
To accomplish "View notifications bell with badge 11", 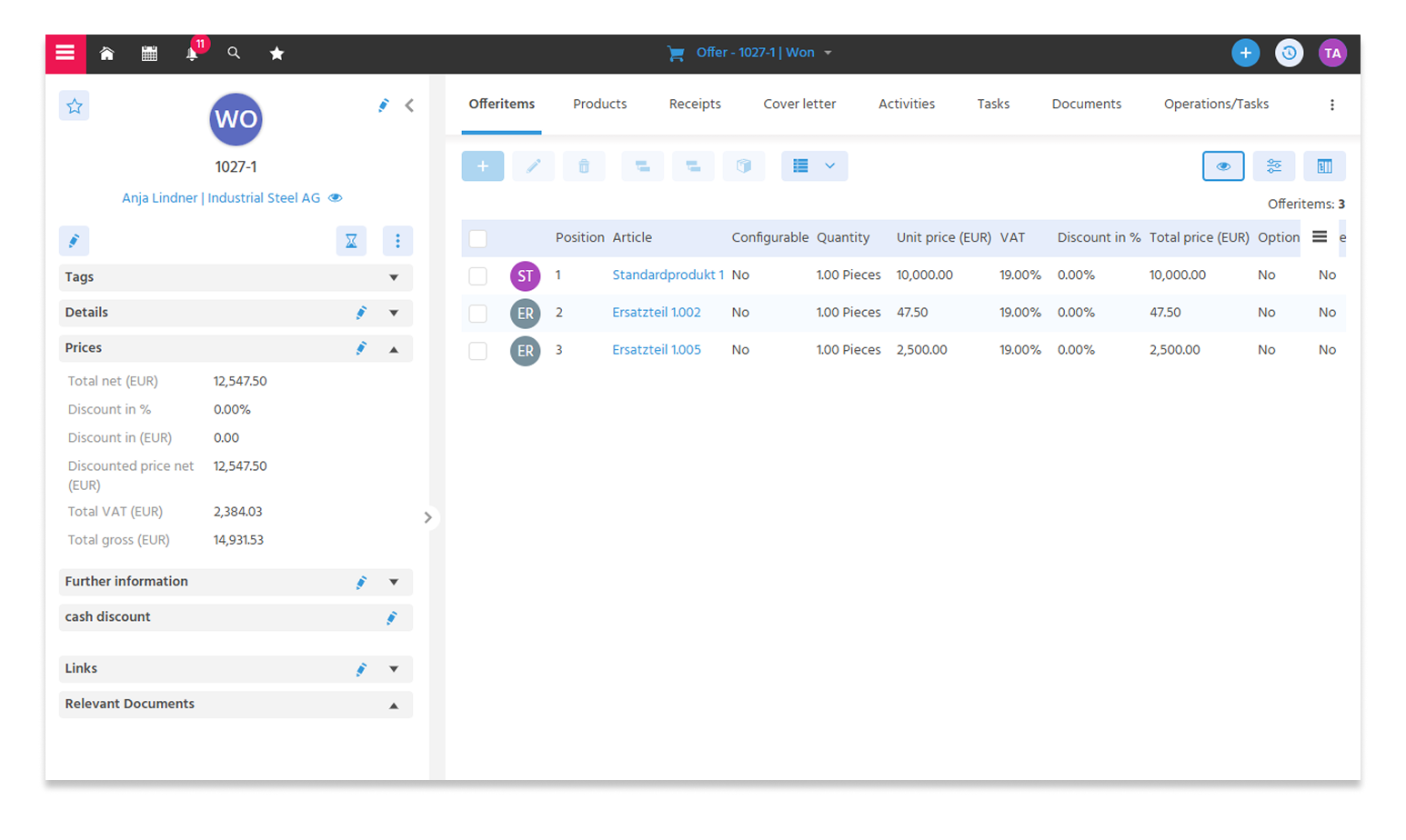I will click(193, 52).
